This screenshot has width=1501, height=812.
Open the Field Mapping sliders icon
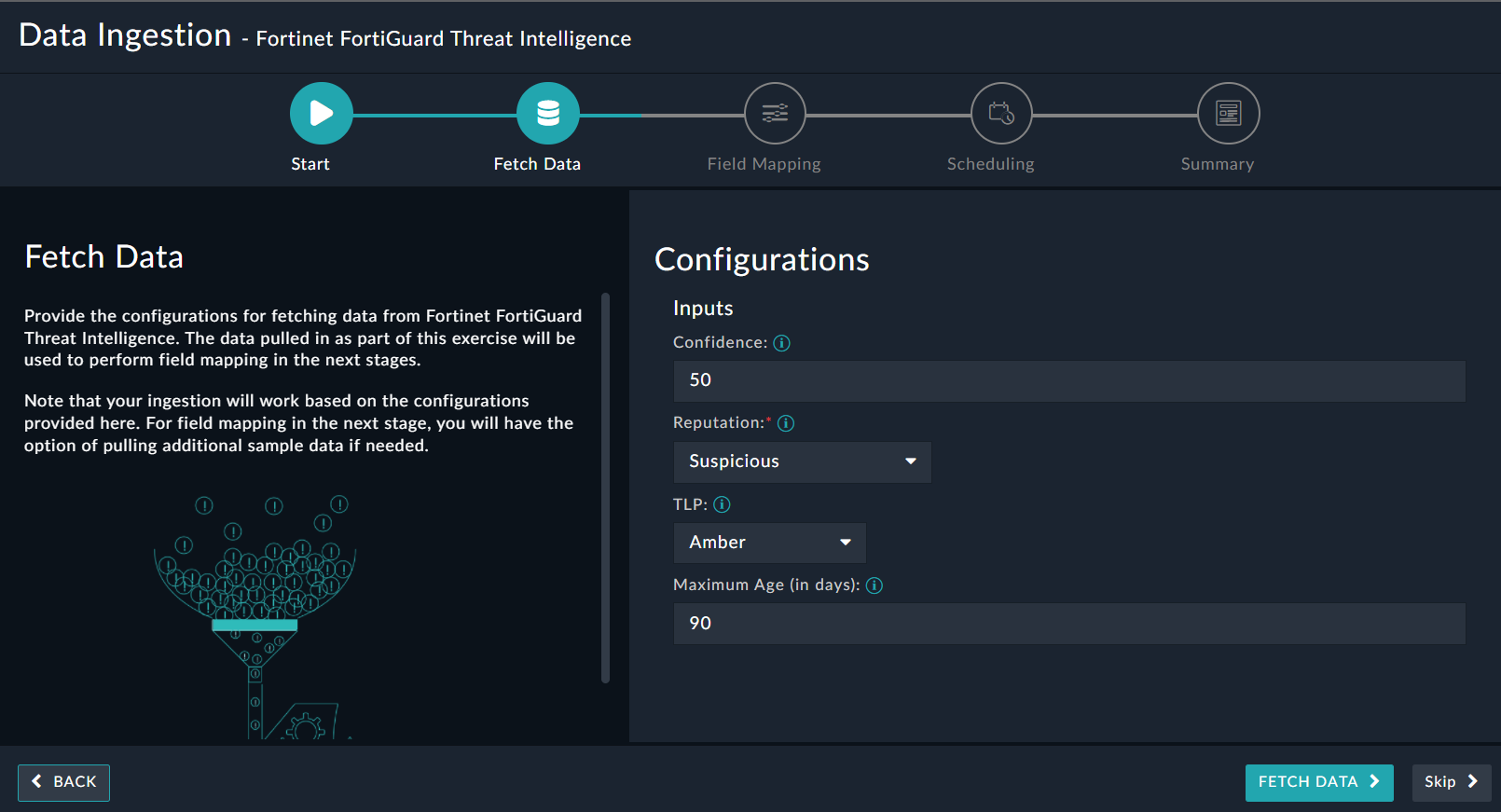pos(775,114)
